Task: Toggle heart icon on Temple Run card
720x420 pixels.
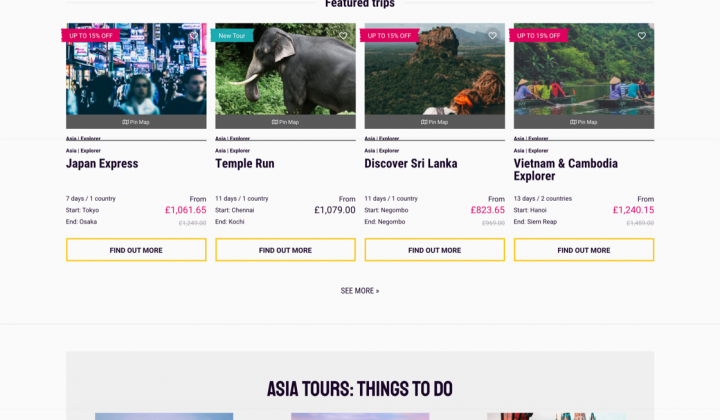Action: point(343,35)
